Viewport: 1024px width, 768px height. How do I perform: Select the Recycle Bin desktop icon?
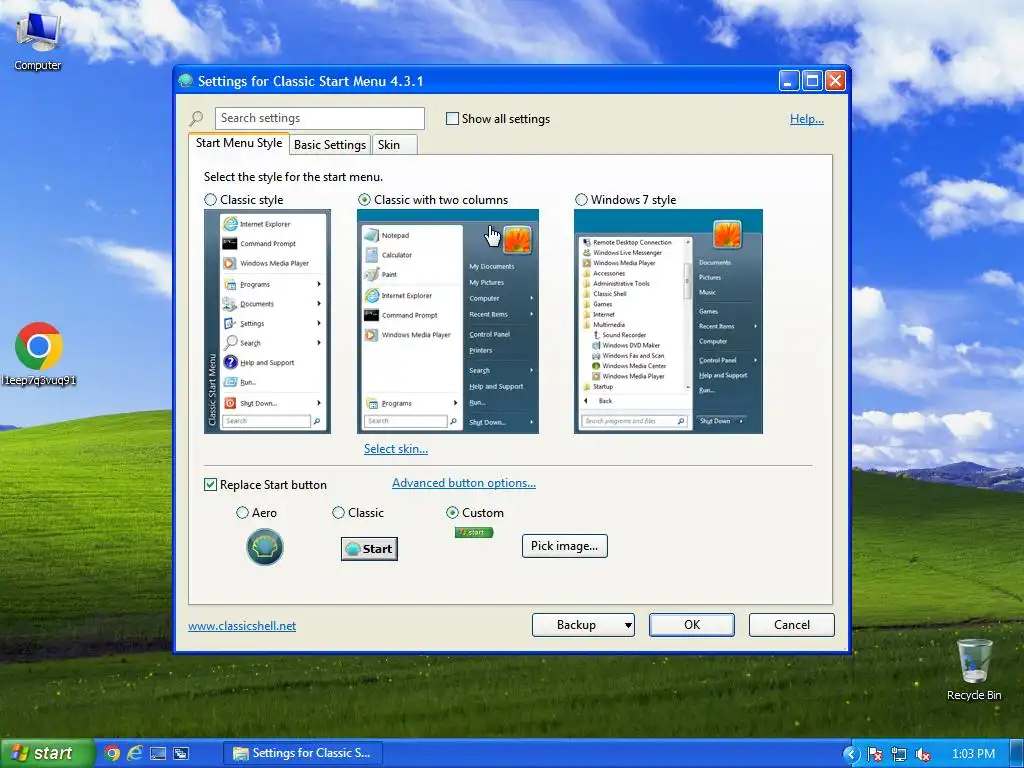pyautogui.click(x=974, y=669)
